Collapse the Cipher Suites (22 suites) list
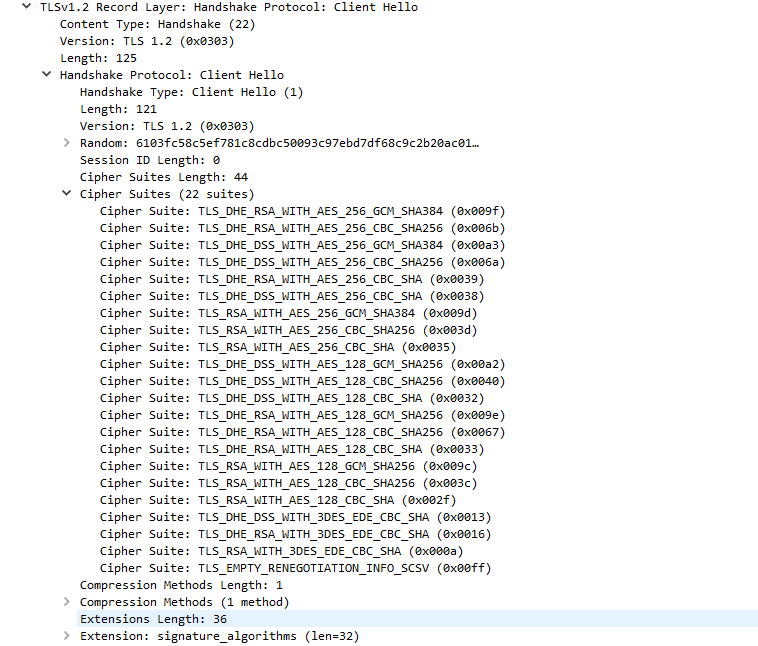 66,194
